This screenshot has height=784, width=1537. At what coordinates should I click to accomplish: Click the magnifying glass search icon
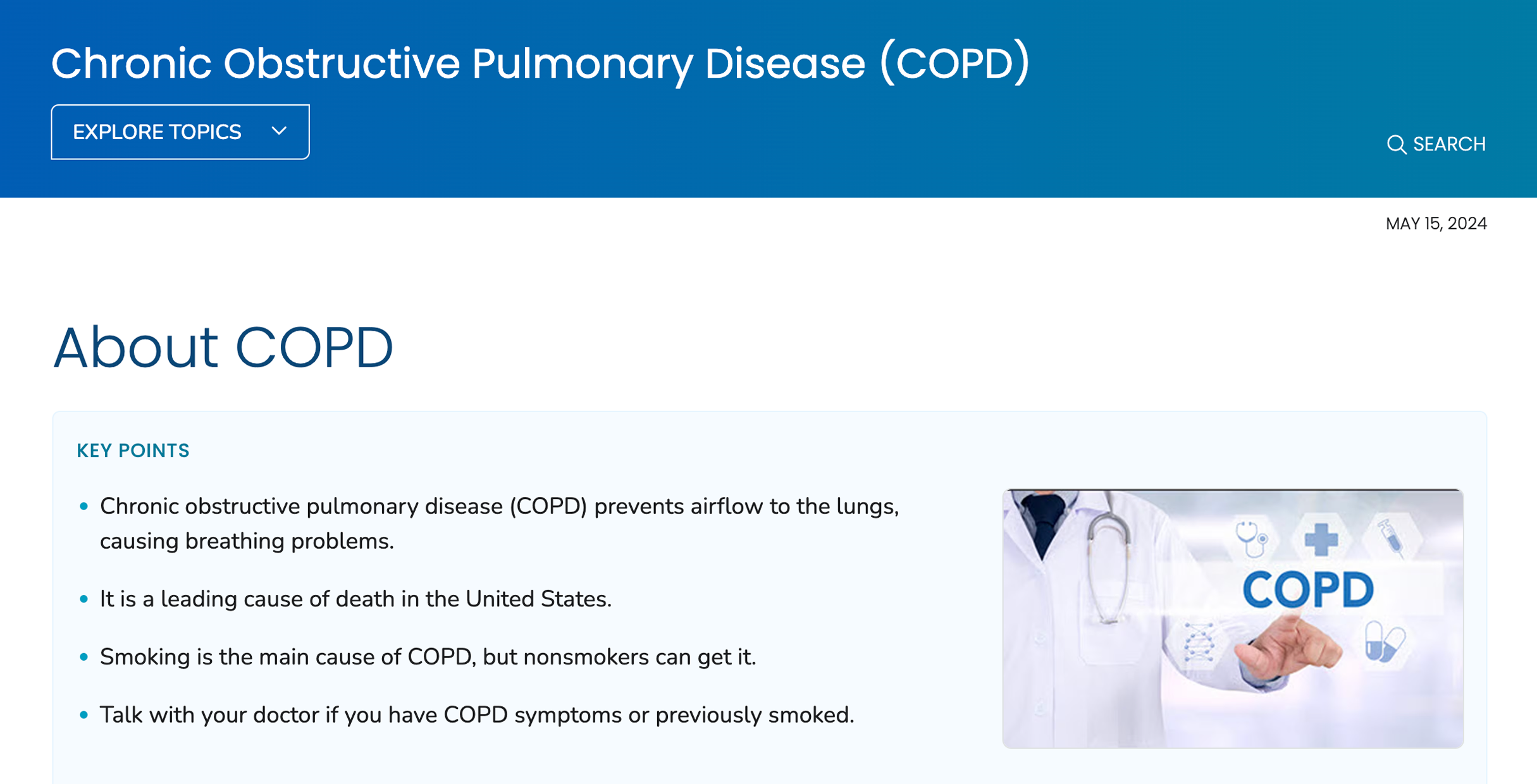tap(1396, 145)
